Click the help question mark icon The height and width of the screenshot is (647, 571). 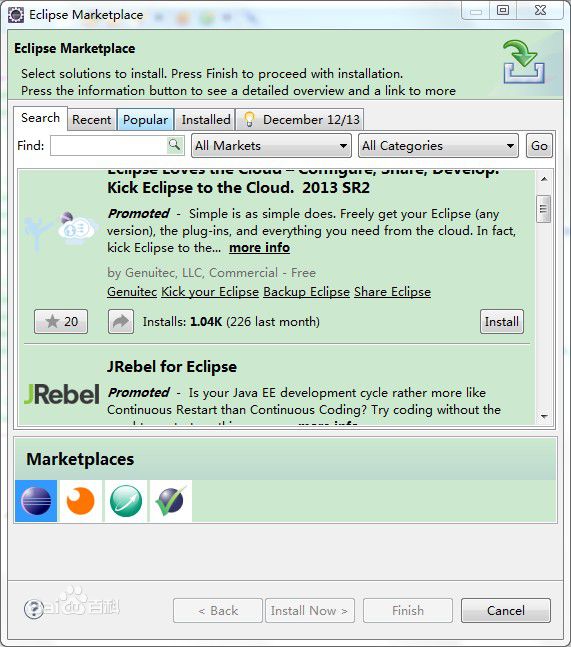coord(33,609)
